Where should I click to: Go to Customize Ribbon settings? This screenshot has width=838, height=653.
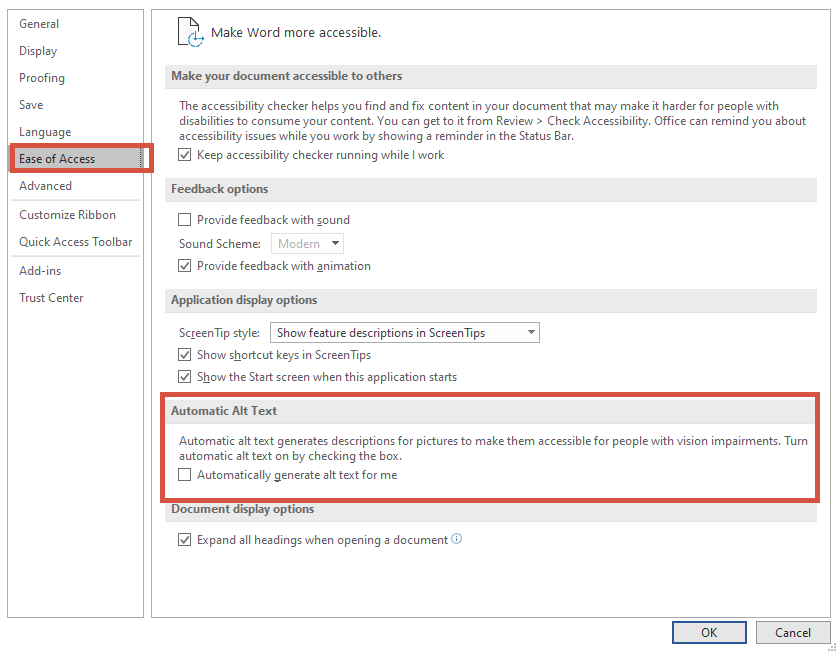68,215
